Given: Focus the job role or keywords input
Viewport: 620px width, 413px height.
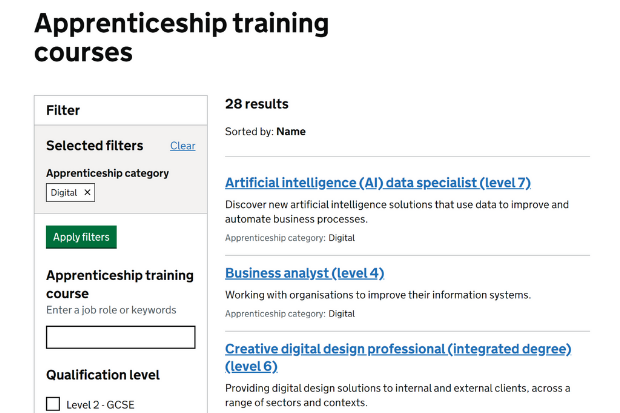Looking at the screenshot, I should (120, 337).
